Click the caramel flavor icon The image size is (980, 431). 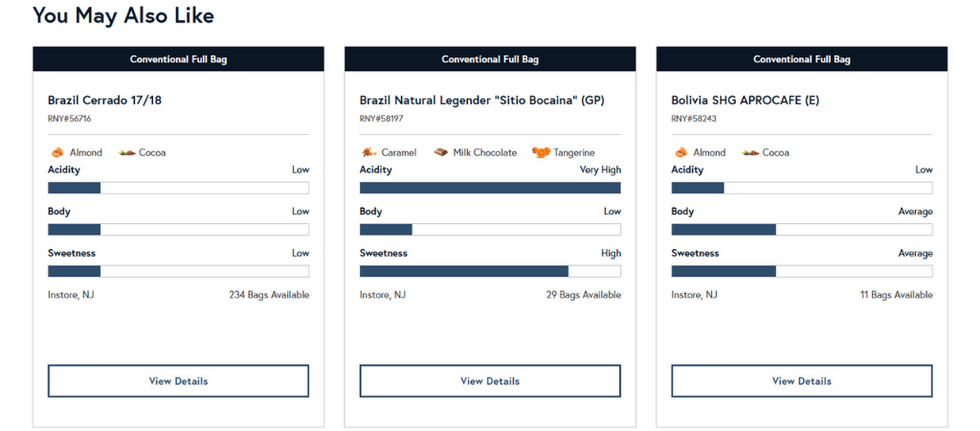[368, 152]
